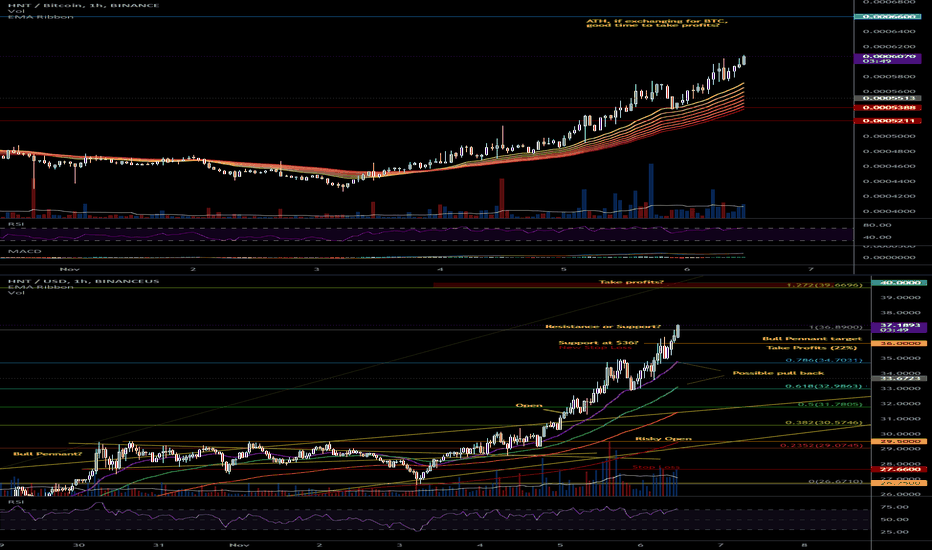Screen dimensions: 932x550
Task: Click the HNT / Bitcoin chart title legend
Action: point(83,5)
